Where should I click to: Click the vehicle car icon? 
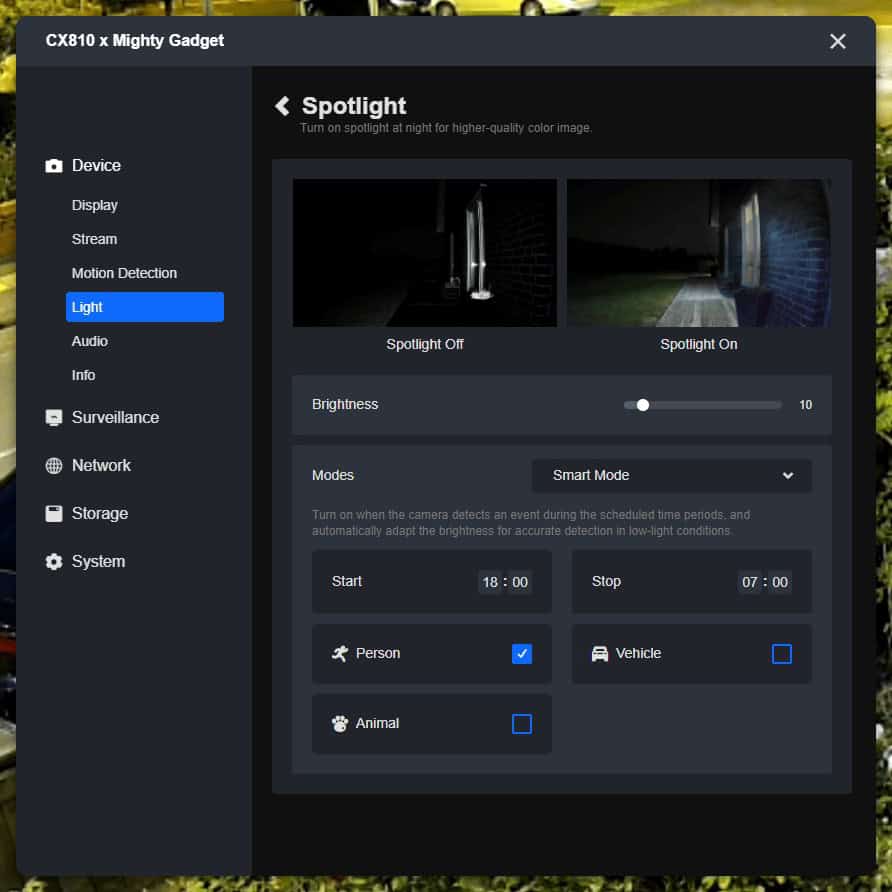click(600, 653)
